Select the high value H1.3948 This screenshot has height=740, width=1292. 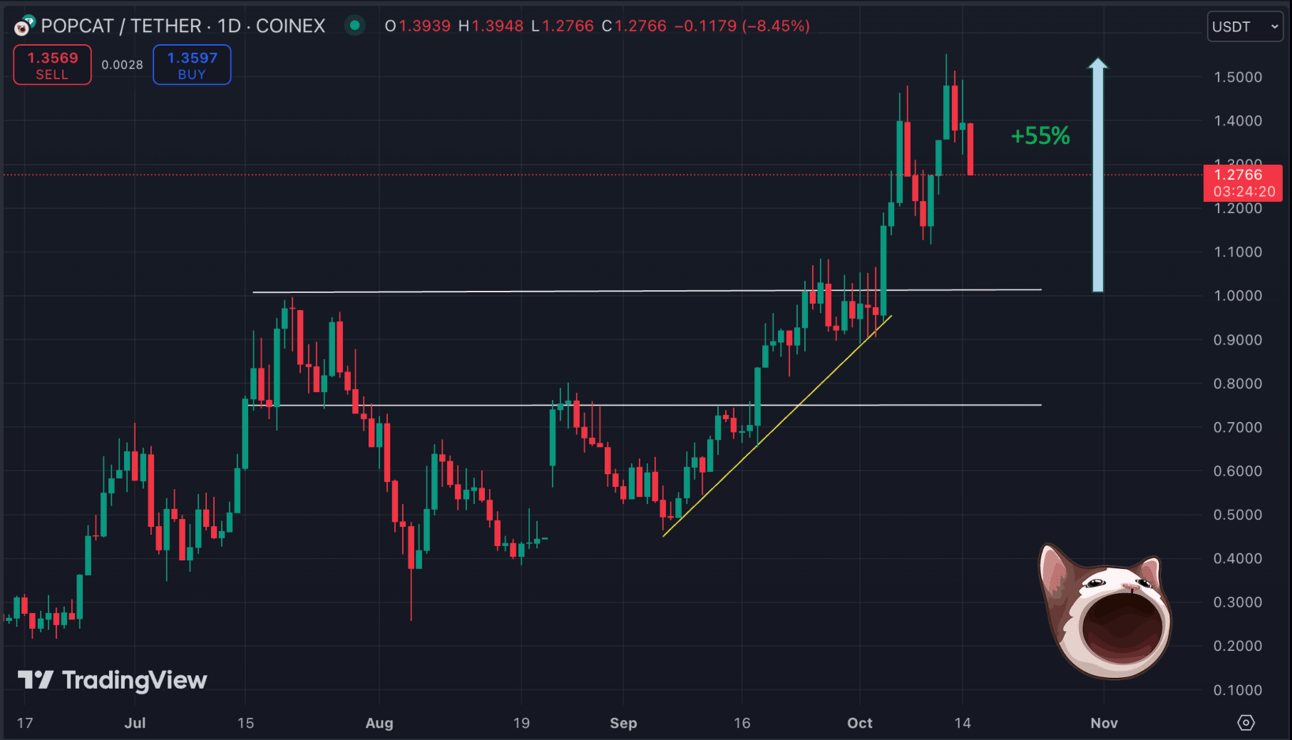[492, 26]
